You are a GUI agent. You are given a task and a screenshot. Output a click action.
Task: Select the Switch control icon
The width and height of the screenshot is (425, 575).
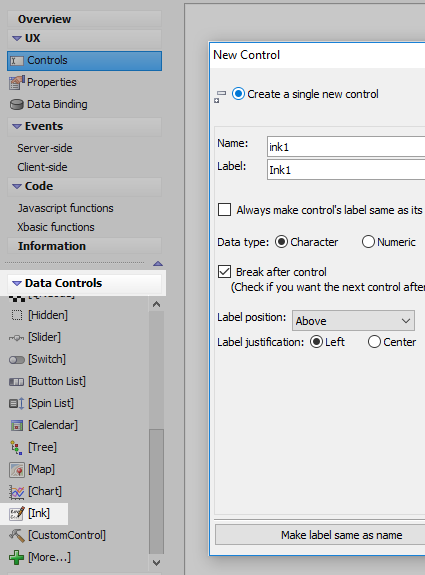(17, 360)
